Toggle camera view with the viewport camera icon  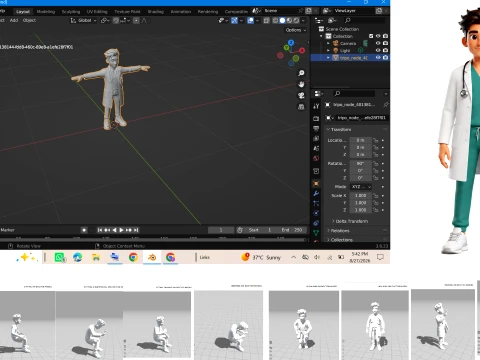pos(301,96)
